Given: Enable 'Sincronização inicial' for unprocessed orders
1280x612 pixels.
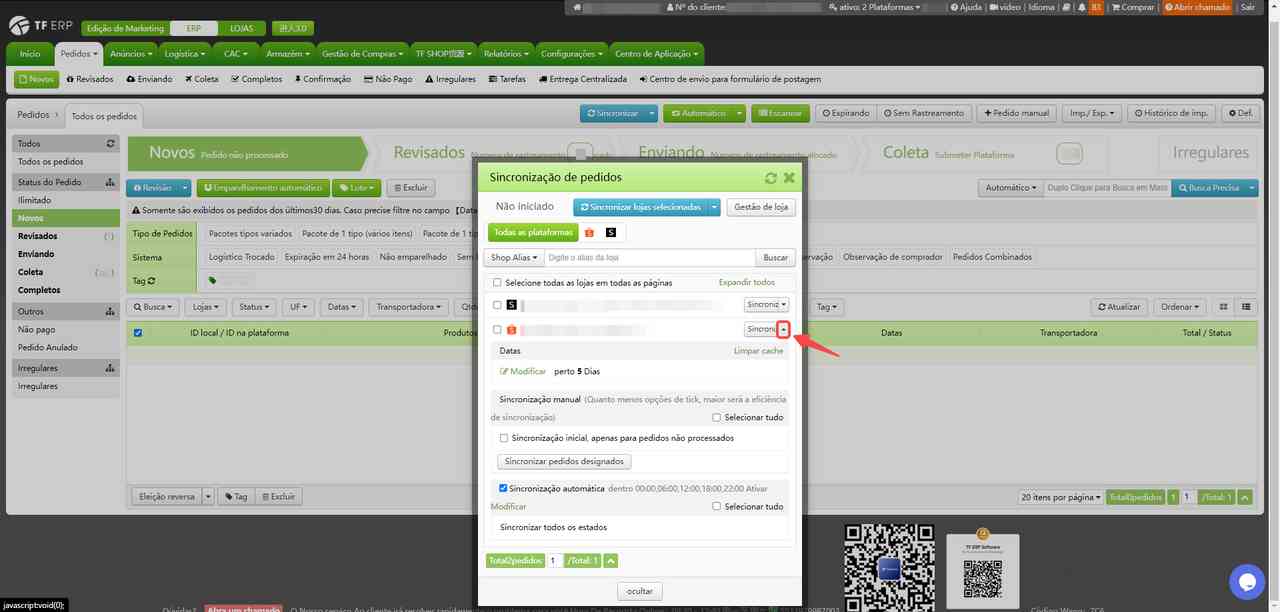Looking at the screenshot, I should (503, 438).
